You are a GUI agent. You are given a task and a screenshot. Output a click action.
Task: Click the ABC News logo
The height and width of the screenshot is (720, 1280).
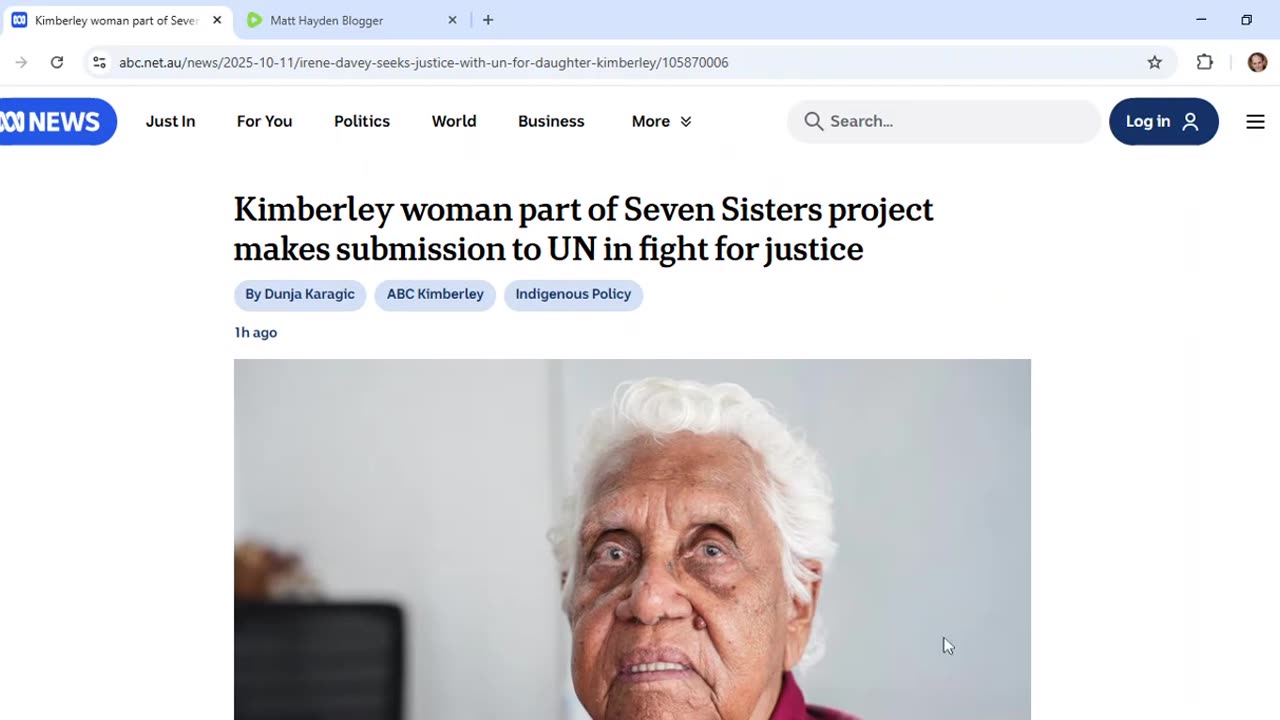click(56, 121)
